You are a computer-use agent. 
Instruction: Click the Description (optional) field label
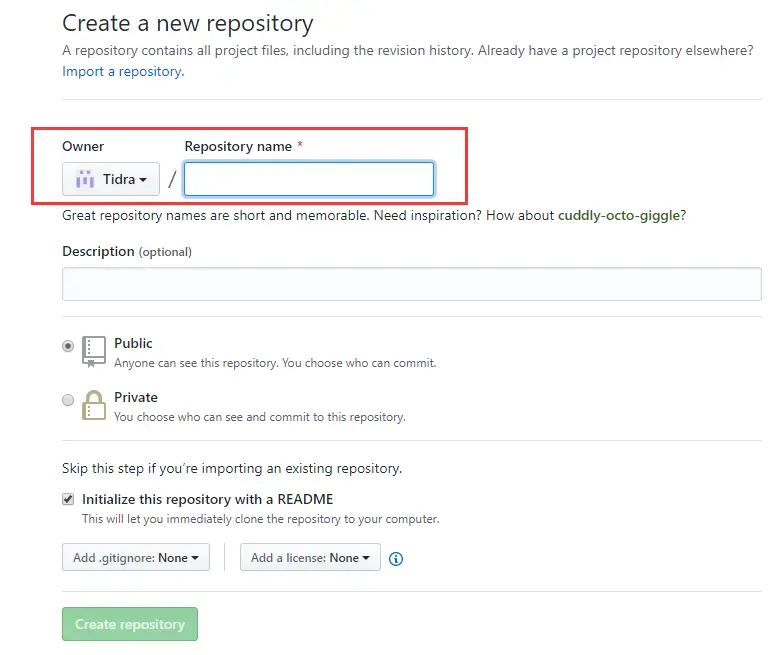point(127,252)
